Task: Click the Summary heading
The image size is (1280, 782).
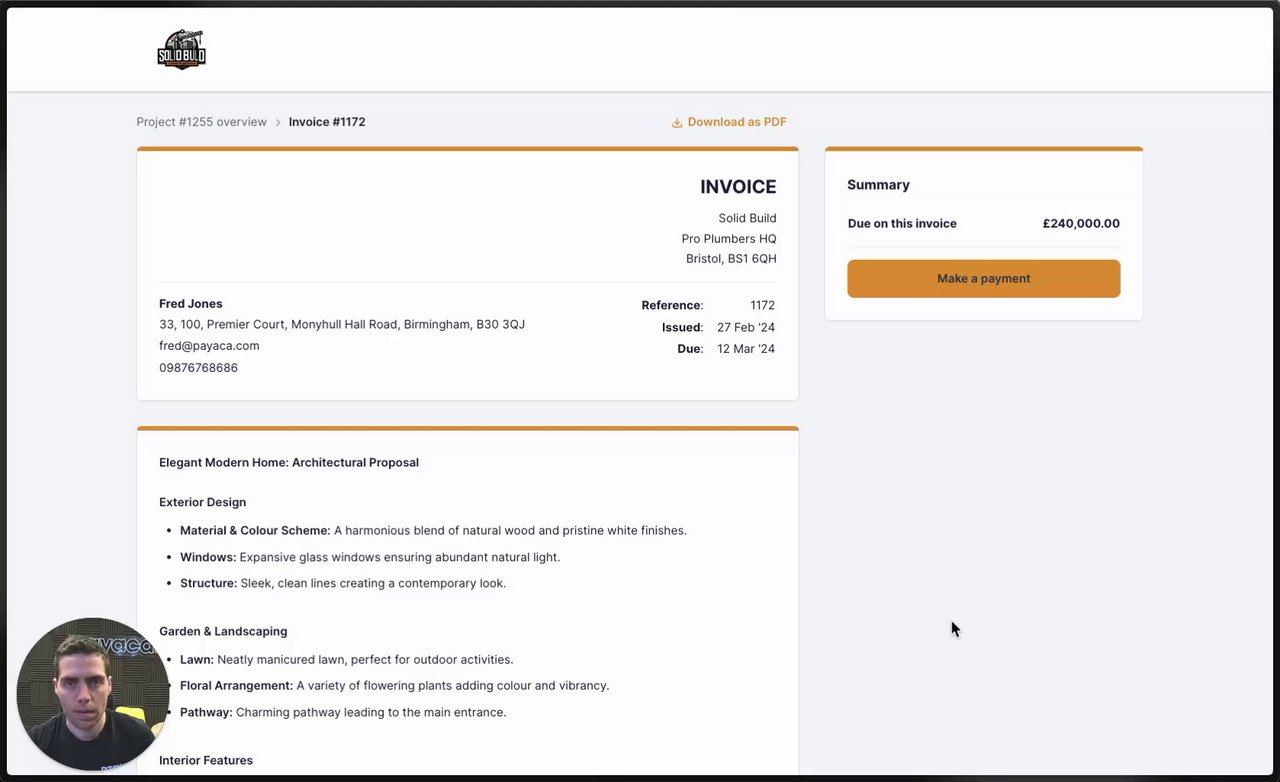Action: (x=878, y=185)
